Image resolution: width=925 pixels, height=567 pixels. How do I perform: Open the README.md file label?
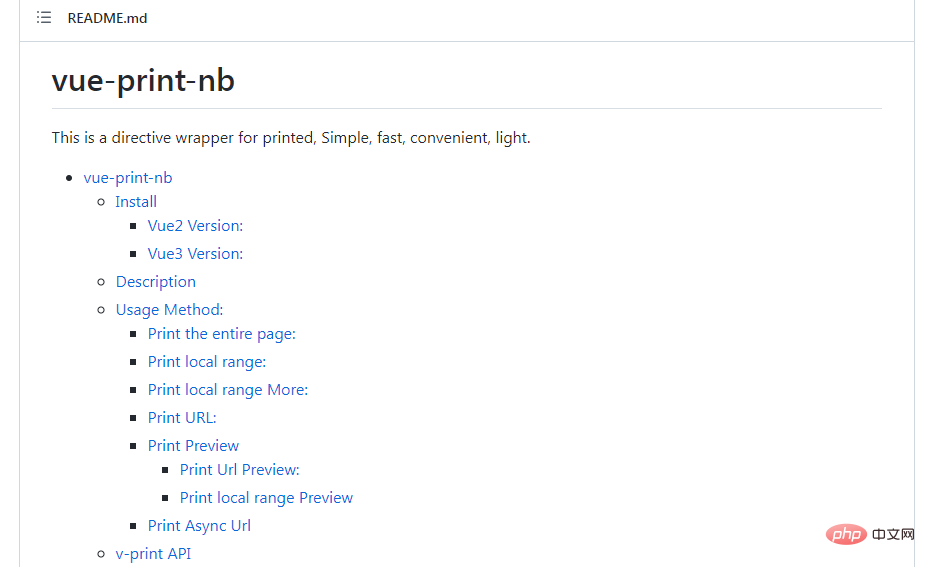click(107, 18)
